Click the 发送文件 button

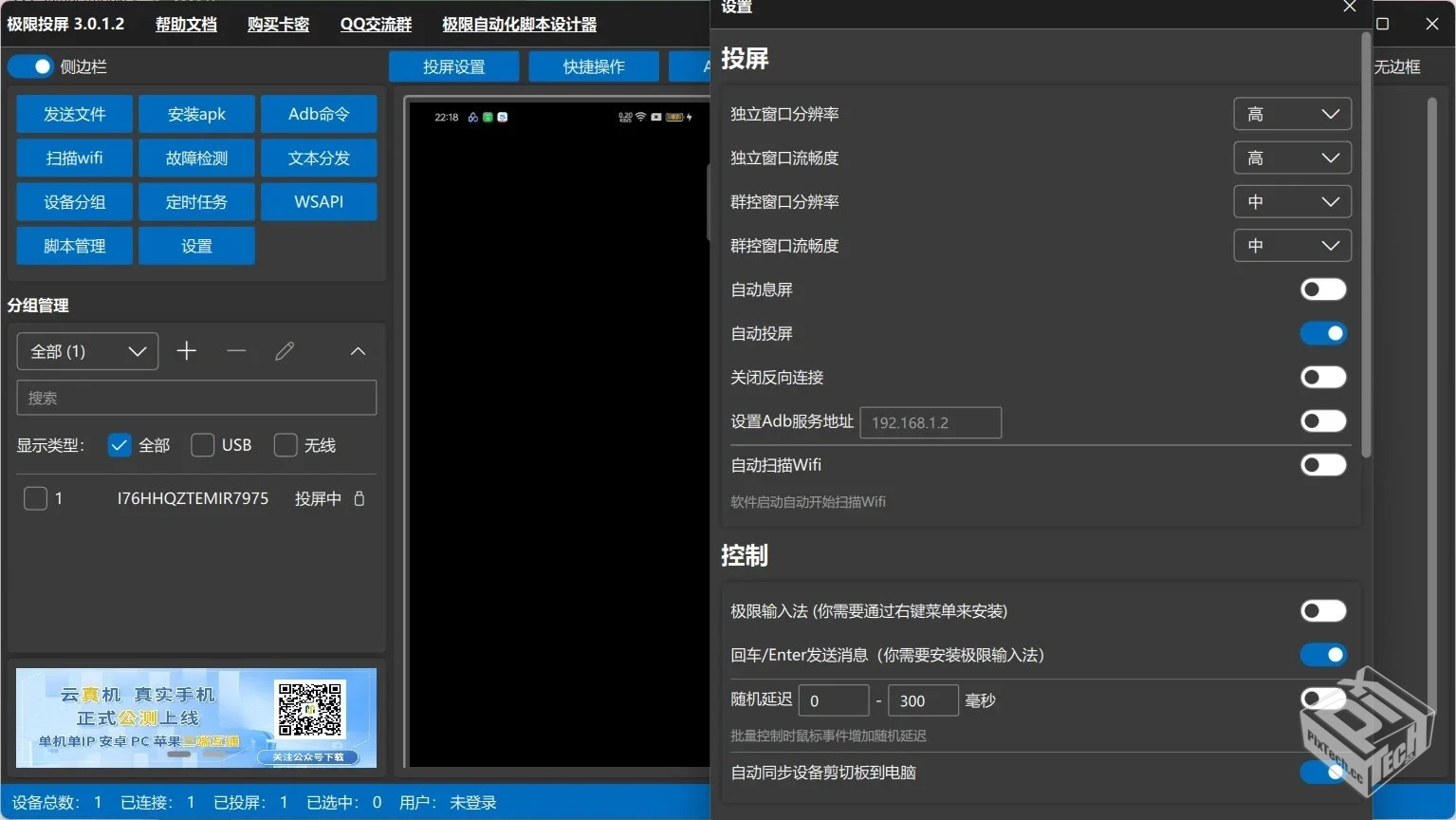click(x=74, y=113)
